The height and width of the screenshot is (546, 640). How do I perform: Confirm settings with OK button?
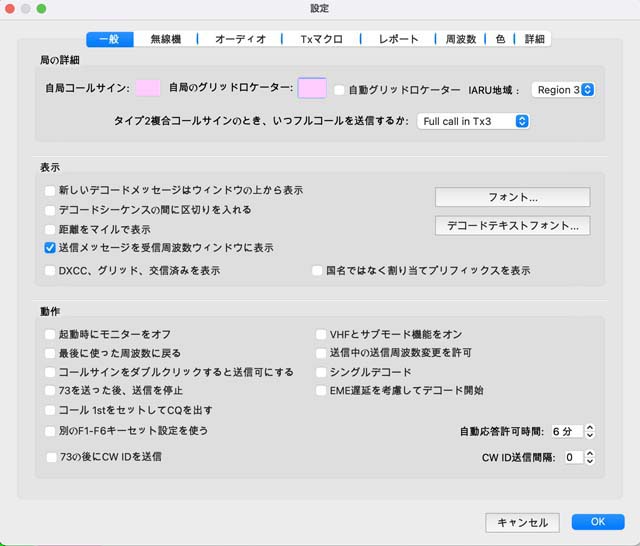click(x=597, y=522)
